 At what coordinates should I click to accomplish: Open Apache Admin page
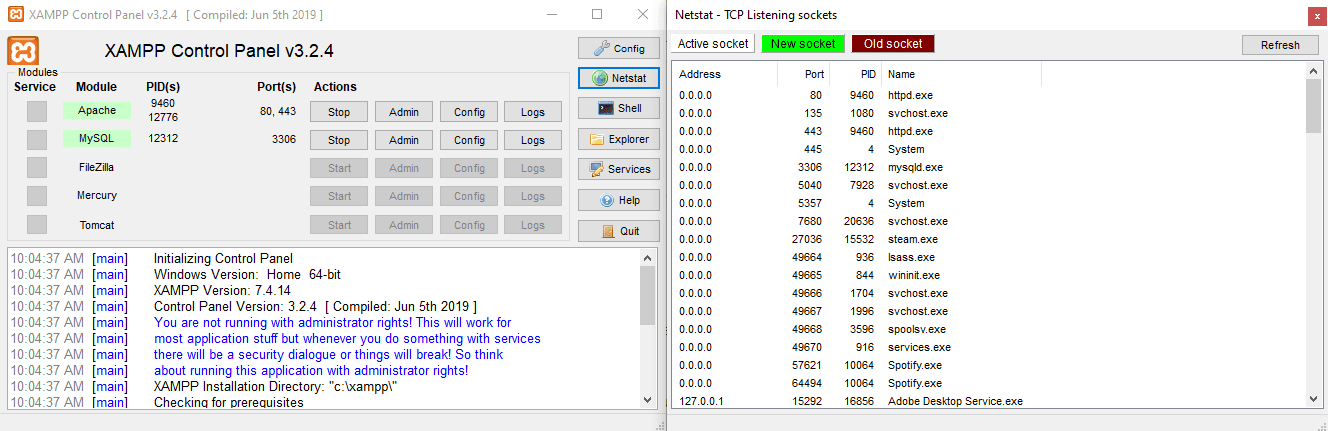click(404, 112)
